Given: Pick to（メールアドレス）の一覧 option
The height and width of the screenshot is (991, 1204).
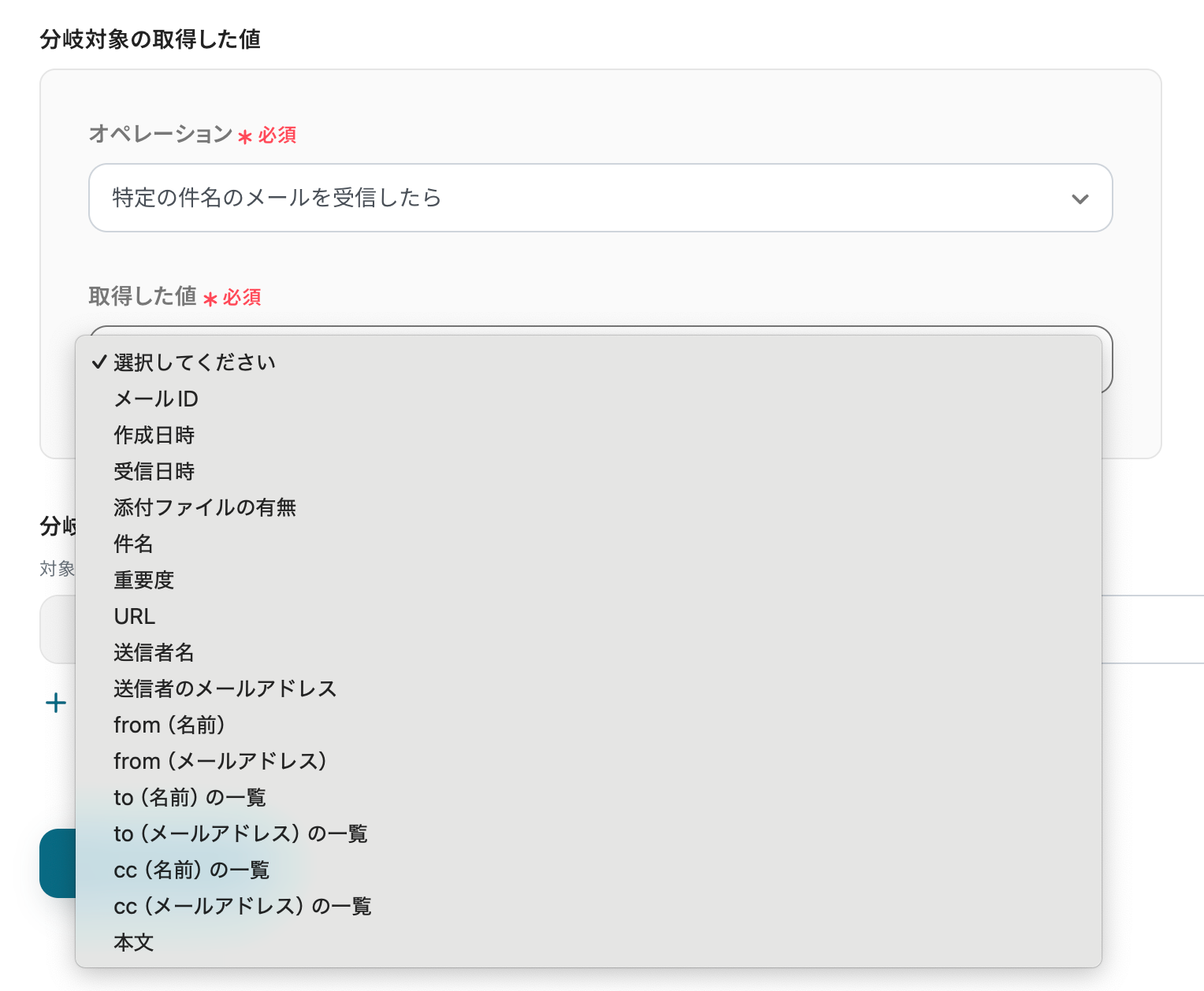Looking at the screenshot, I should [240, 833].
